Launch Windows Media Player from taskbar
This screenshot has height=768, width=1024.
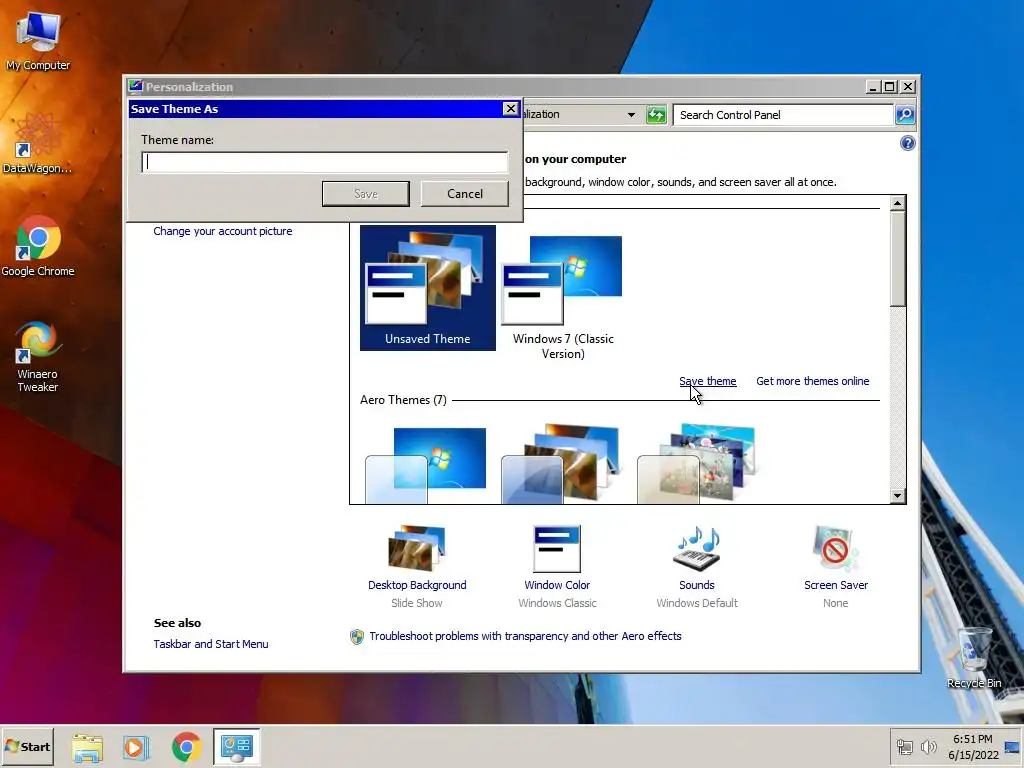136,747
